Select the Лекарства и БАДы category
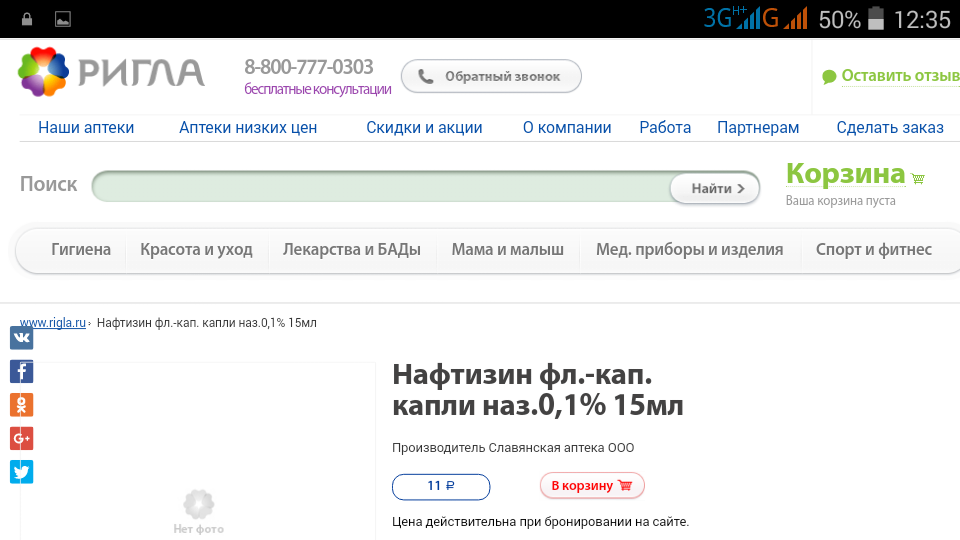 tap(351, 250)
